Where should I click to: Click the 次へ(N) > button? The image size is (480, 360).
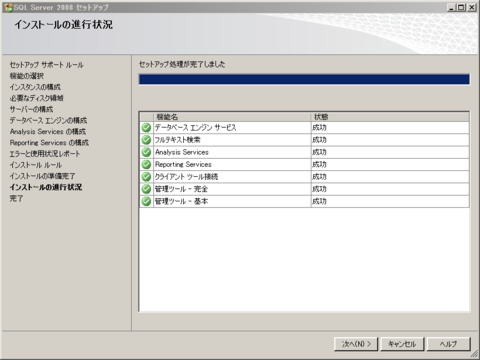coord(356,344)
